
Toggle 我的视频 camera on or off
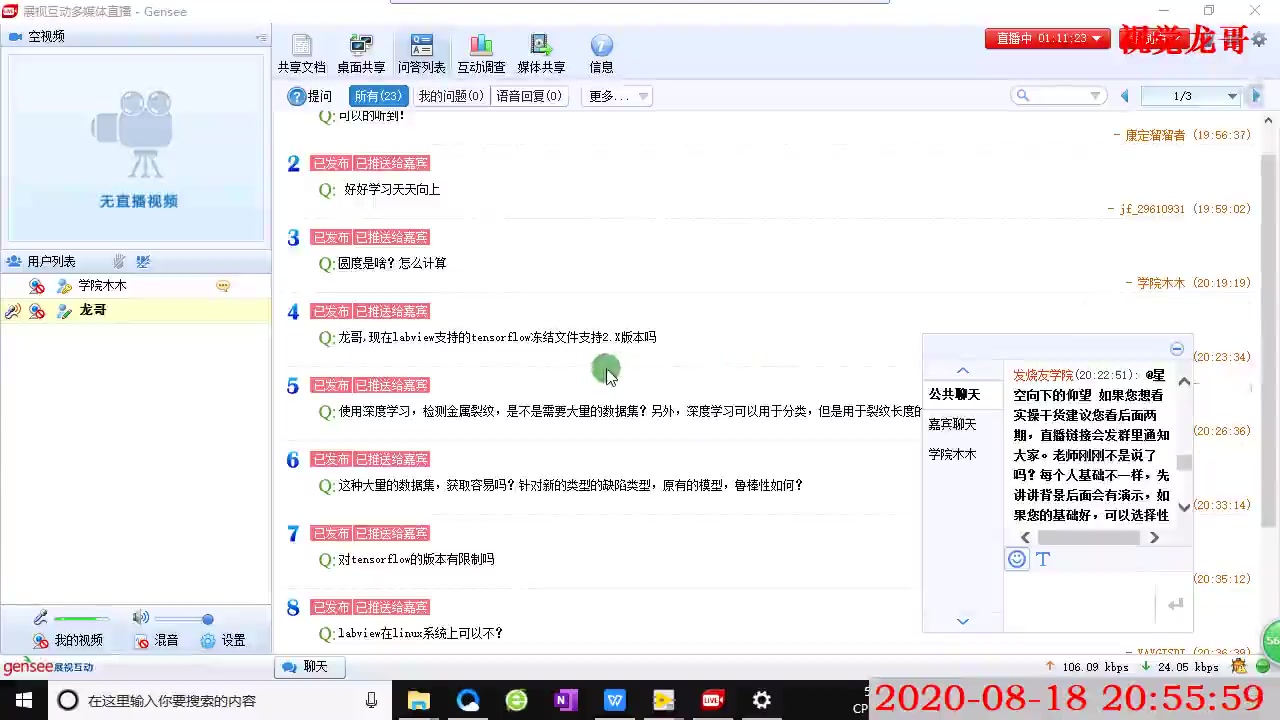tap(68, 640)
